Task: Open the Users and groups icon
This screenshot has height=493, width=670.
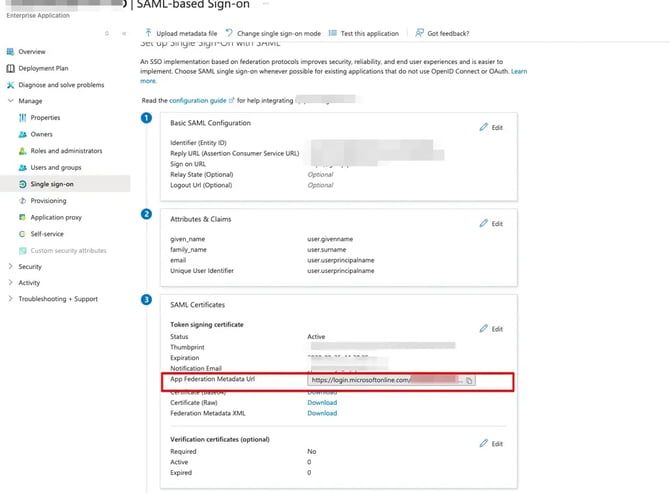Action: coord(23,167)
